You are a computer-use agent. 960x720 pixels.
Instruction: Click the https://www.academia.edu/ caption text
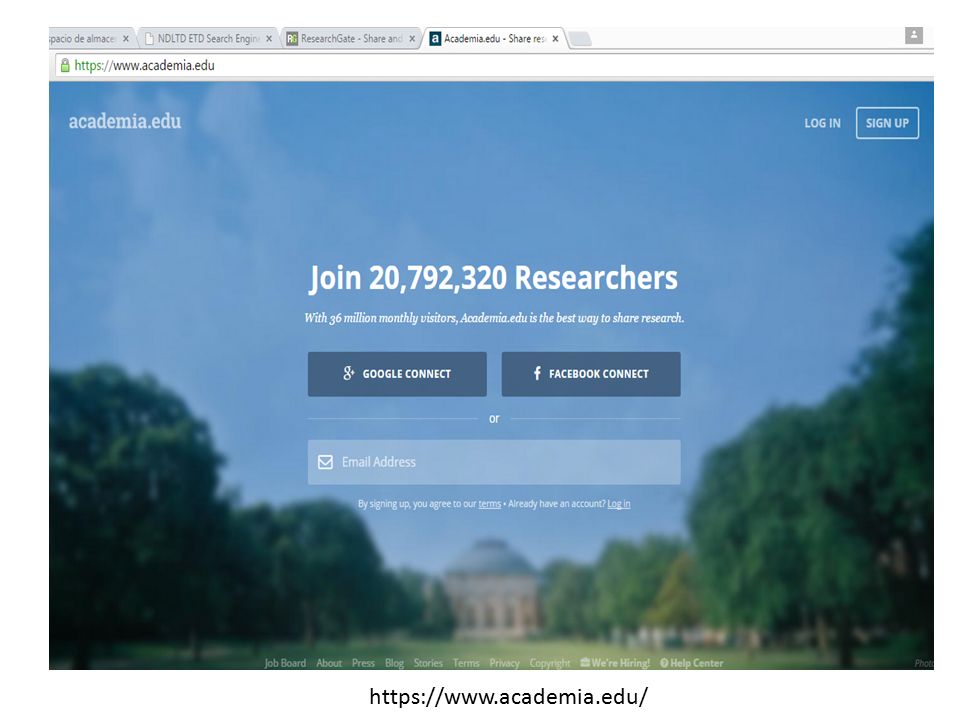coord(508,697)
